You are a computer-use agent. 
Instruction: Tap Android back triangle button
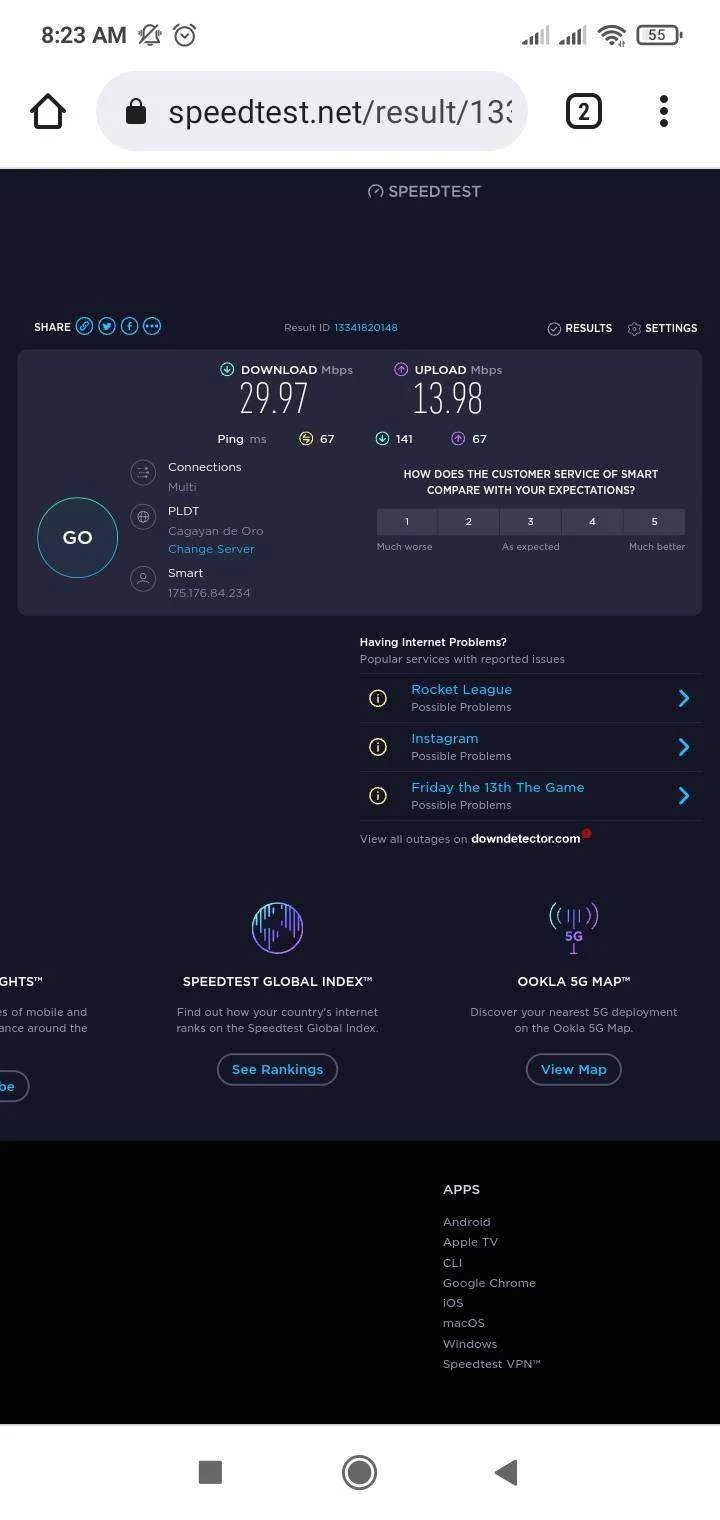(x=506, y=1472)
